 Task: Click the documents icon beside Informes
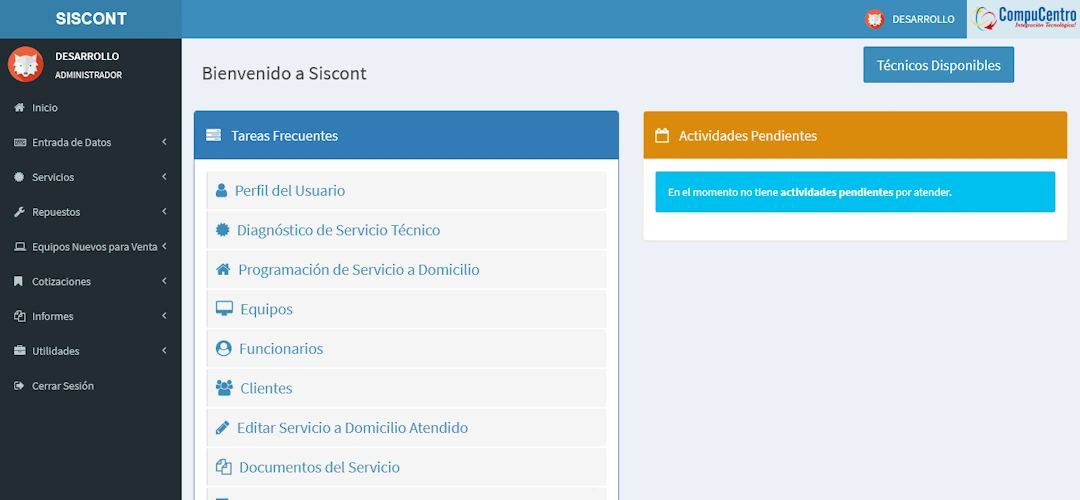click(x=19, y=316)
